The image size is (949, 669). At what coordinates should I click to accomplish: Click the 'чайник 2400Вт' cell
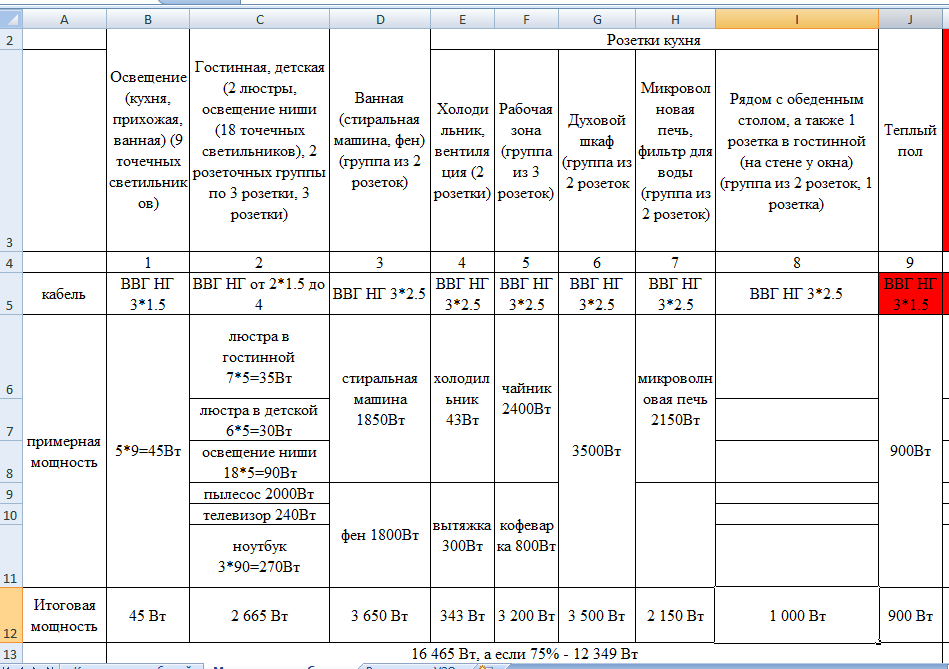click(x=526, y=399)
